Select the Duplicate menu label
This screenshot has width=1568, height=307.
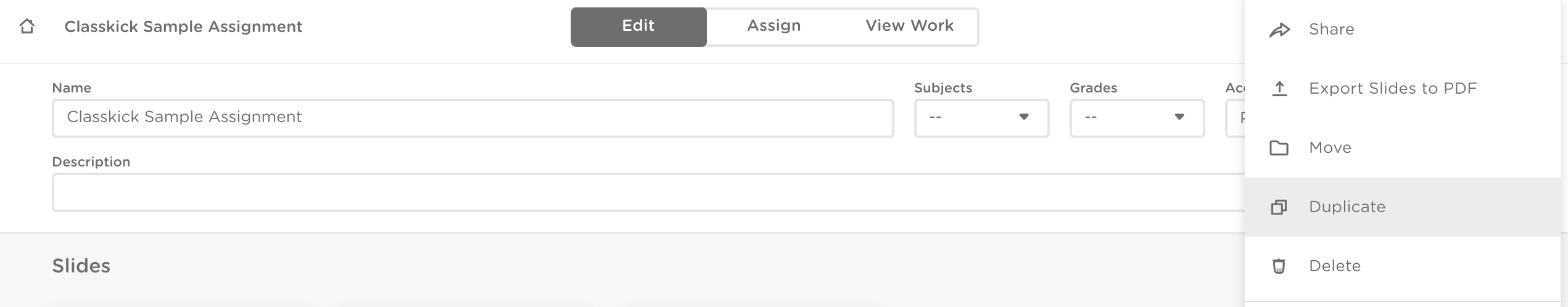(1347, 207)
